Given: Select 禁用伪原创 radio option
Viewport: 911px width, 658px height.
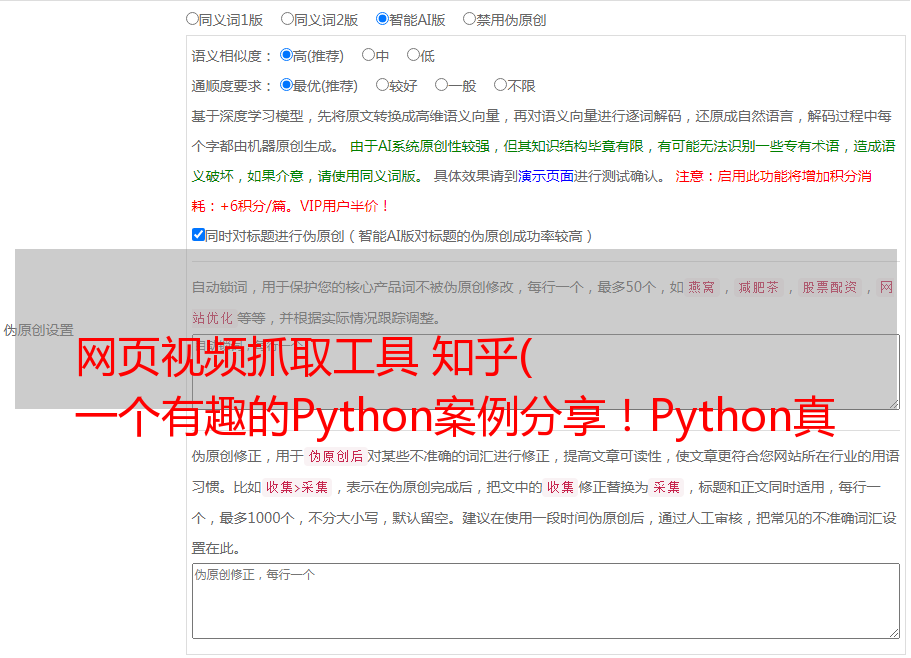Looking at the screenshot, I should 469,19.
